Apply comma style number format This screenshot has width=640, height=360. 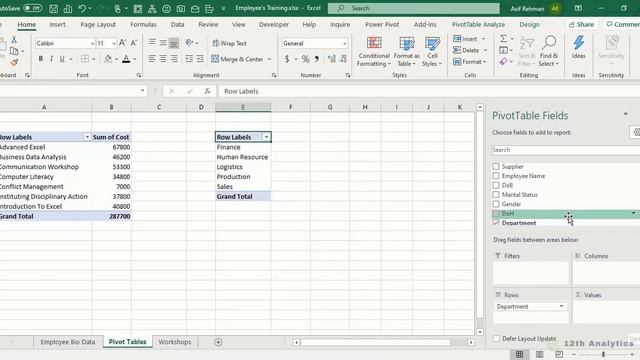317,59
